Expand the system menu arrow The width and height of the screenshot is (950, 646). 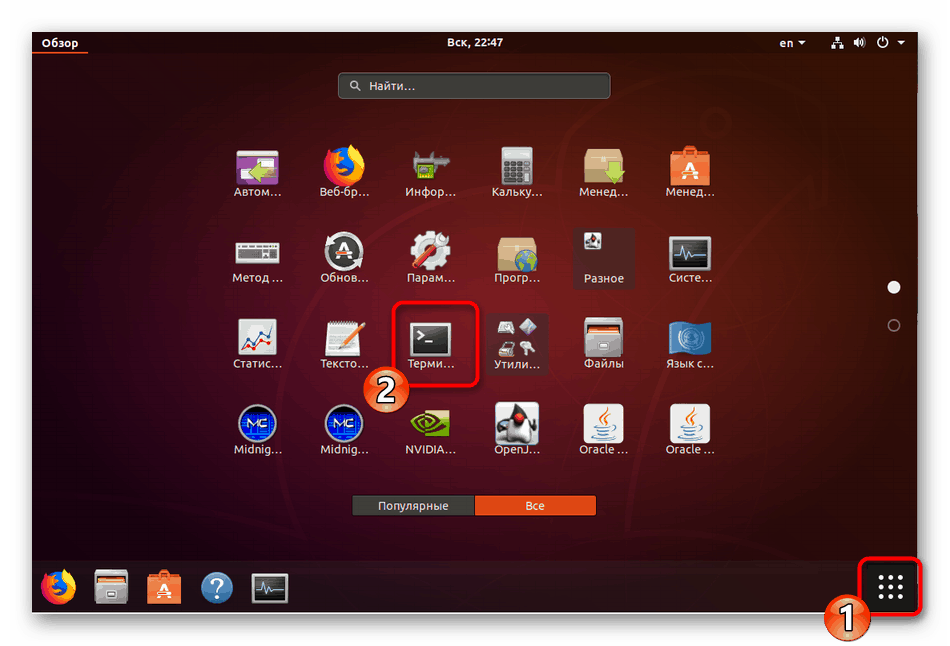pos(901,42)
